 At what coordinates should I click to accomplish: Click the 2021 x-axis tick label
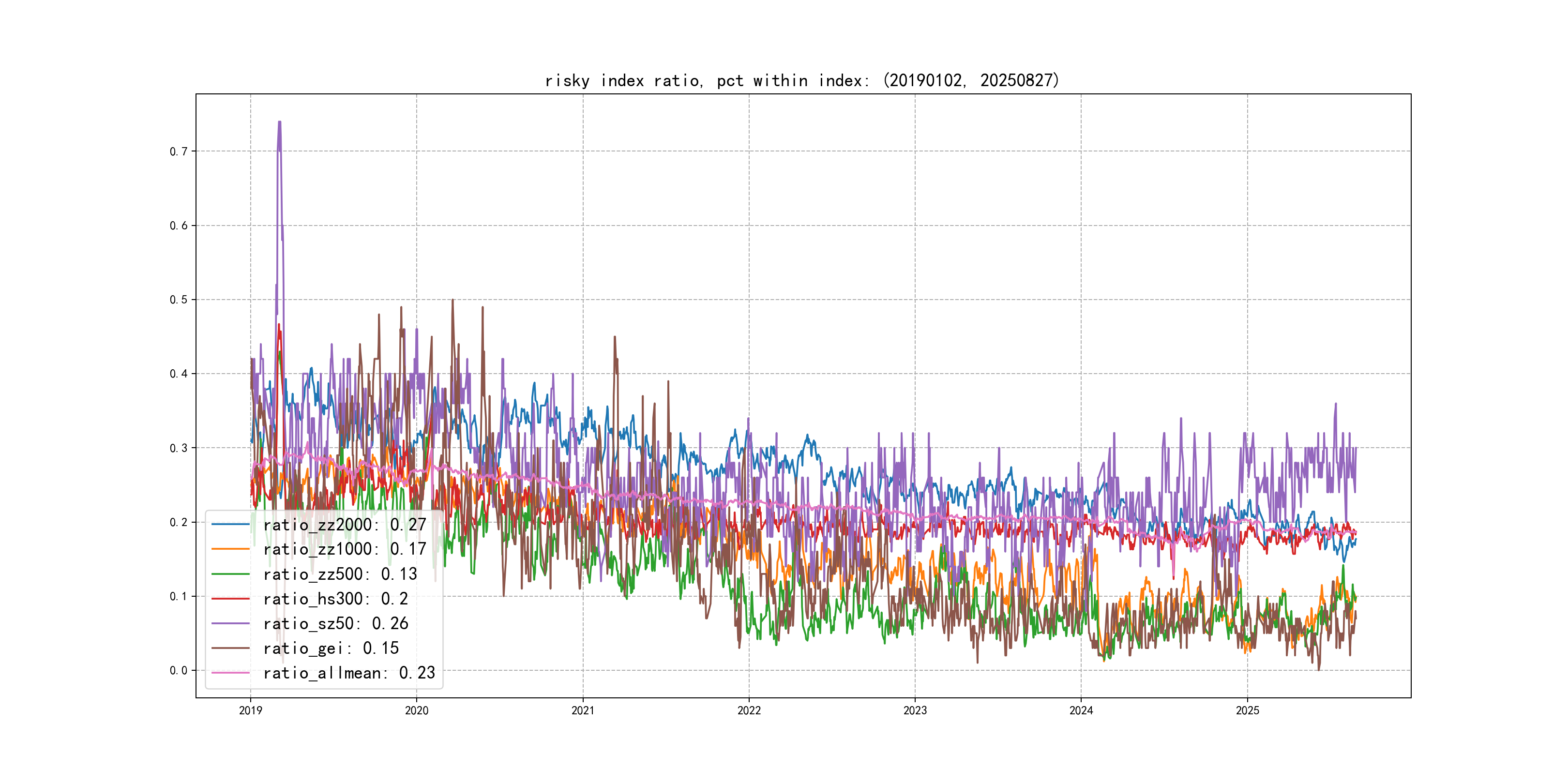coord(583,710)
